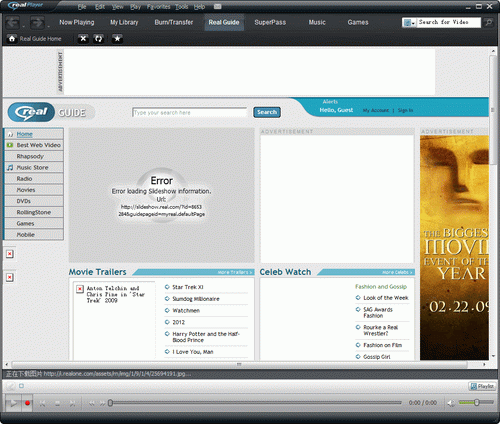Click the RealPlayer logo in title bar
This screenshot has height=424, width=500.
click(26, 5)
